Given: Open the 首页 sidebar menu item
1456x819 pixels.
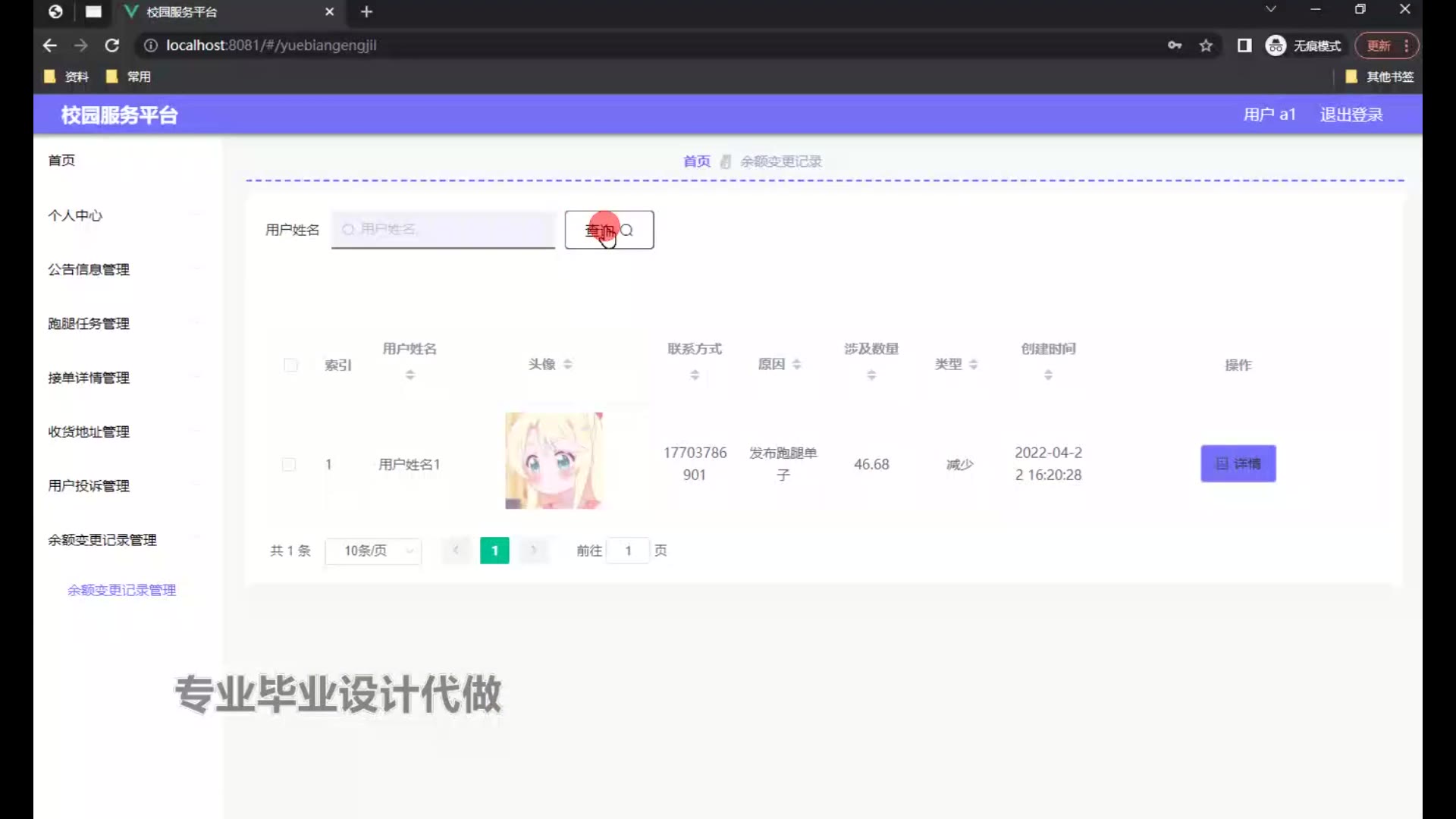Looking at the screenshot, I should click(x=62, y=160).
